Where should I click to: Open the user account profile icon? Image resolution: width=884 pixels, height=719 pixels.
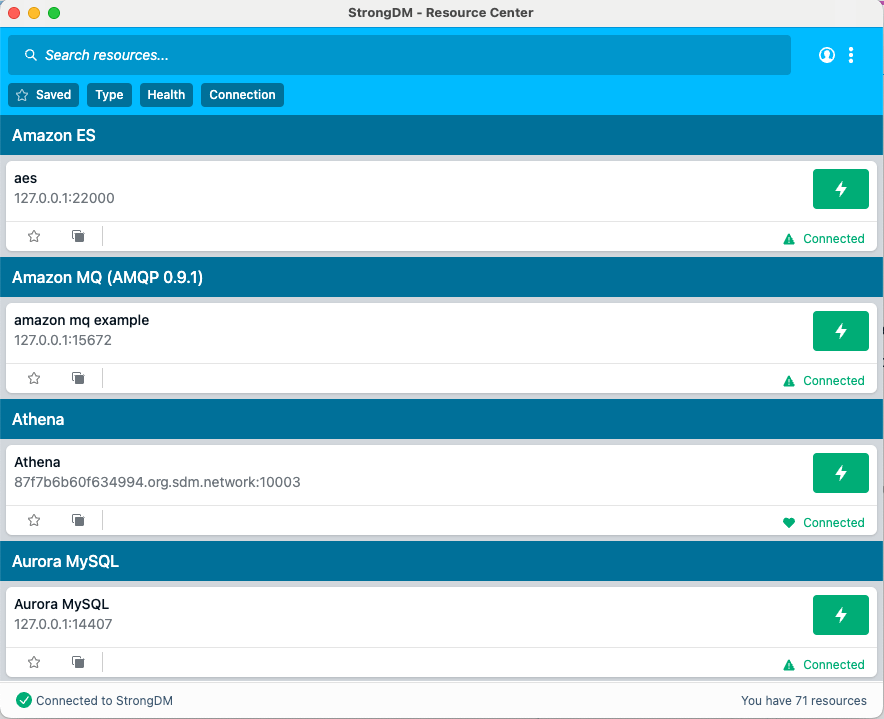[826, 55]
